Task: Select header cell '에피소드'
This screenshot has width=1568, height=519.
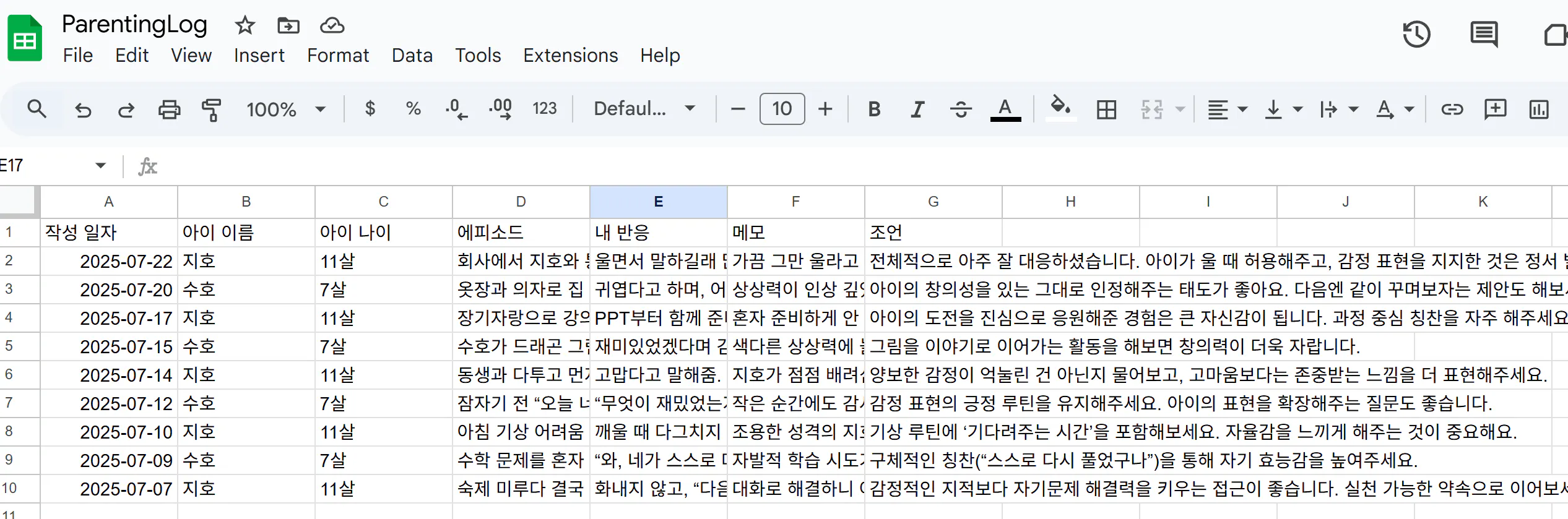Action: pyautogui.click(x=521, y=233)
